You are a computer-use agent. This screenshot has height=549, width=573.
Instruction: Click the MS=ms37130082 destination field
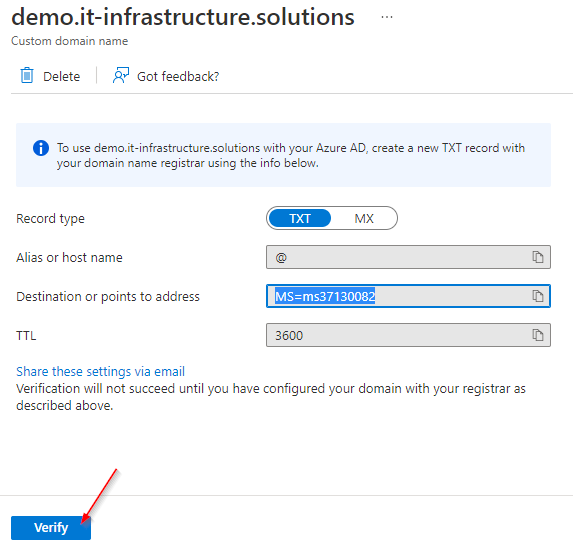point(408,296)
